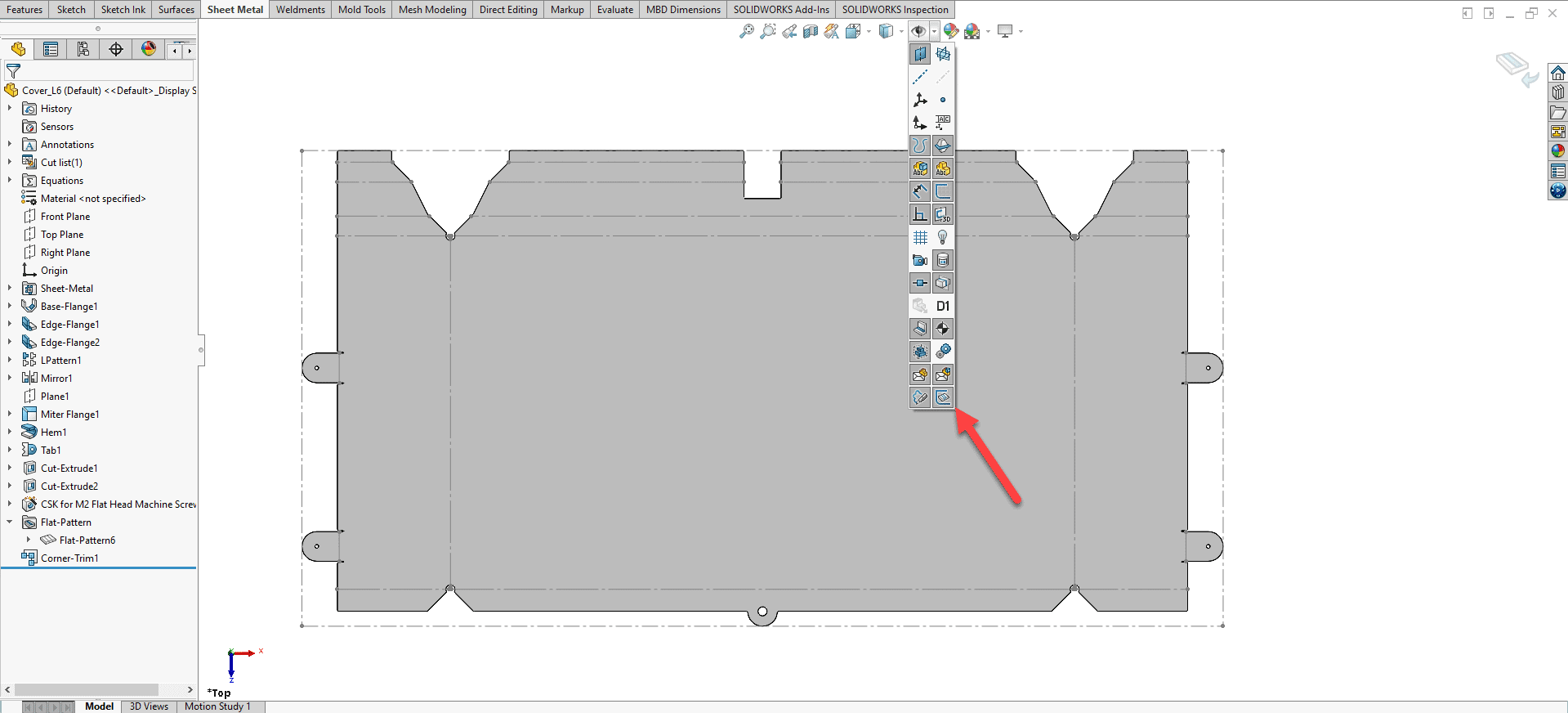Image resolution: width=1568 pixels, height=713 pixels.
Task: Go back to the Previous View
Action: (788, 31)
